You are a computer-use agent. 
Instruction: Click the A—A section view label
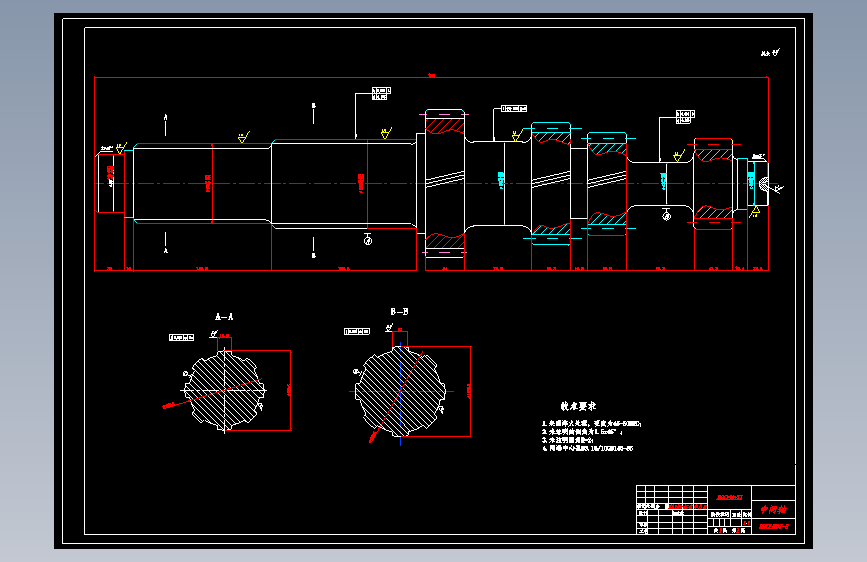[224, 317]
